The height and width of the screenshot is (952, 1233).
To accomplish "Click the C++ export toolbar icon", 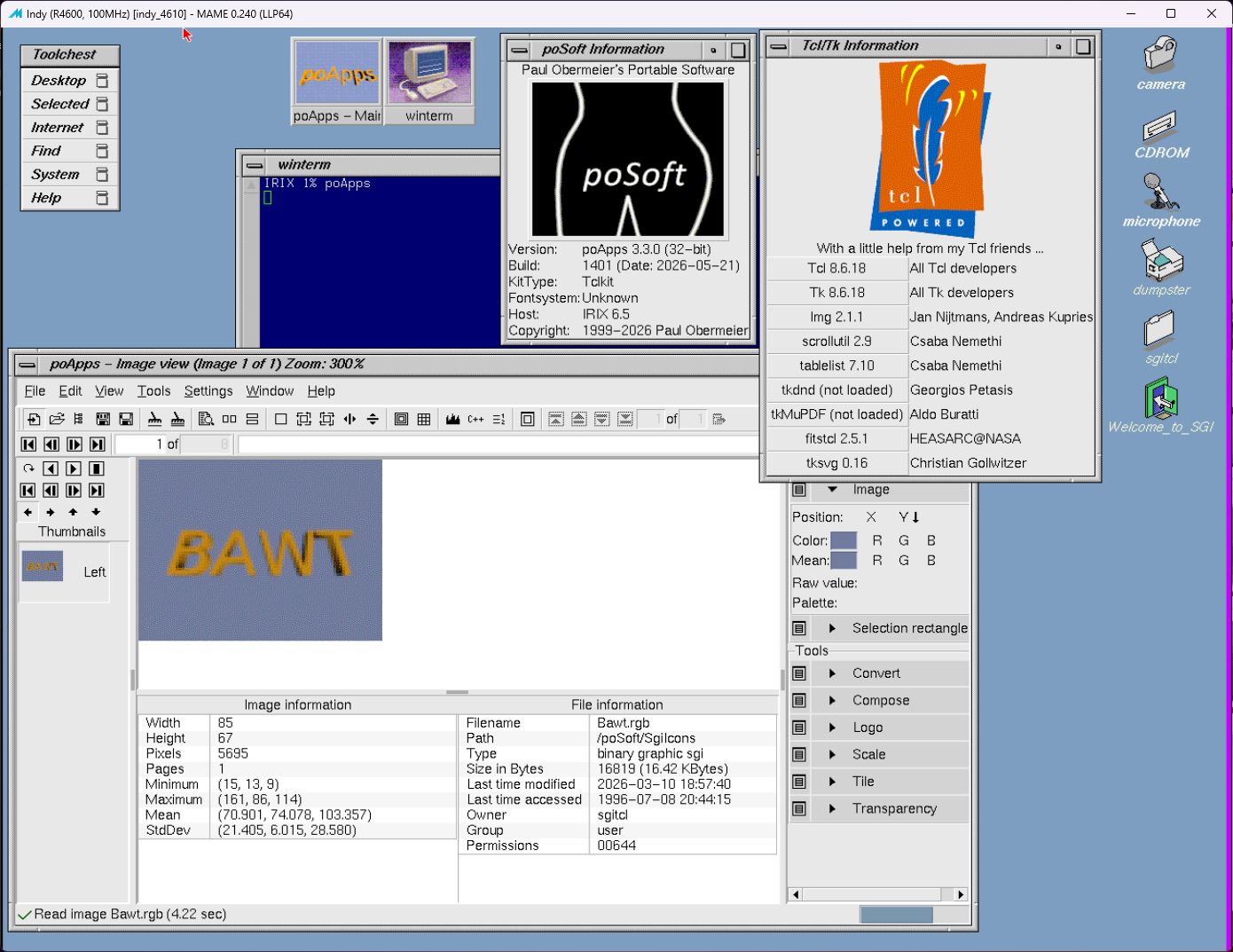I will click(x=475, y=419).
